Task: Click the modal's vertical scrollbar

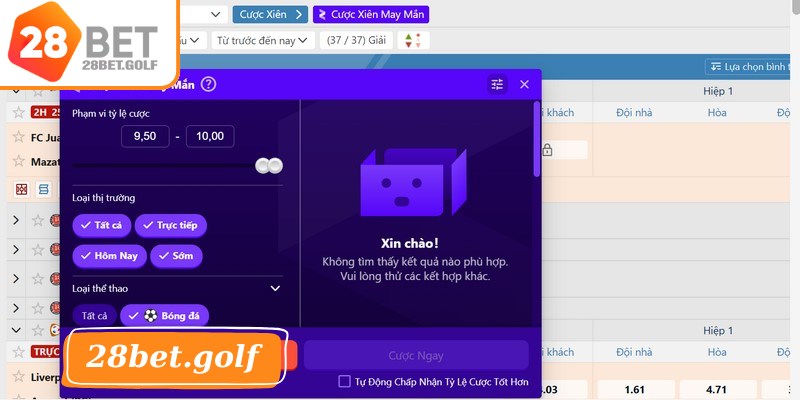Action: point(536,139)
